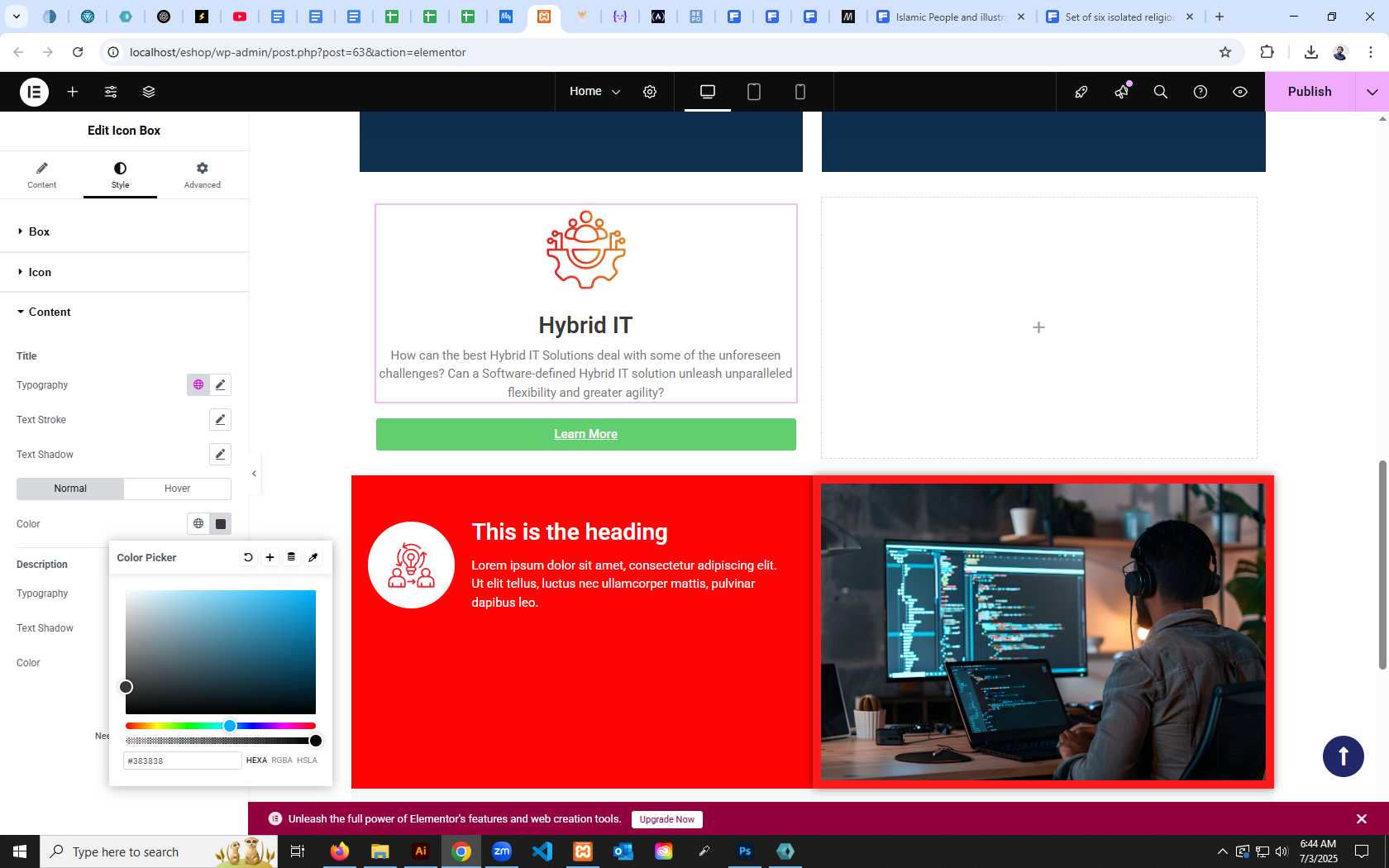The image size is (1389, 868).
Task: Edit Title Text Stroke pencil icon
Action: pyautogui.click(x=220, y=420)
